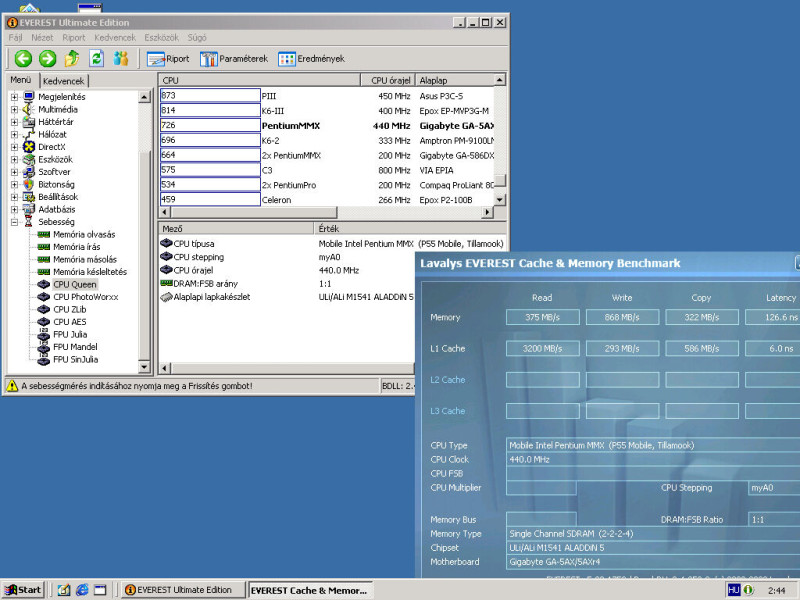Select the PentiumMMX 440 MHz result row
Viewport: 800px width, 600px height.
click(327, 126)
